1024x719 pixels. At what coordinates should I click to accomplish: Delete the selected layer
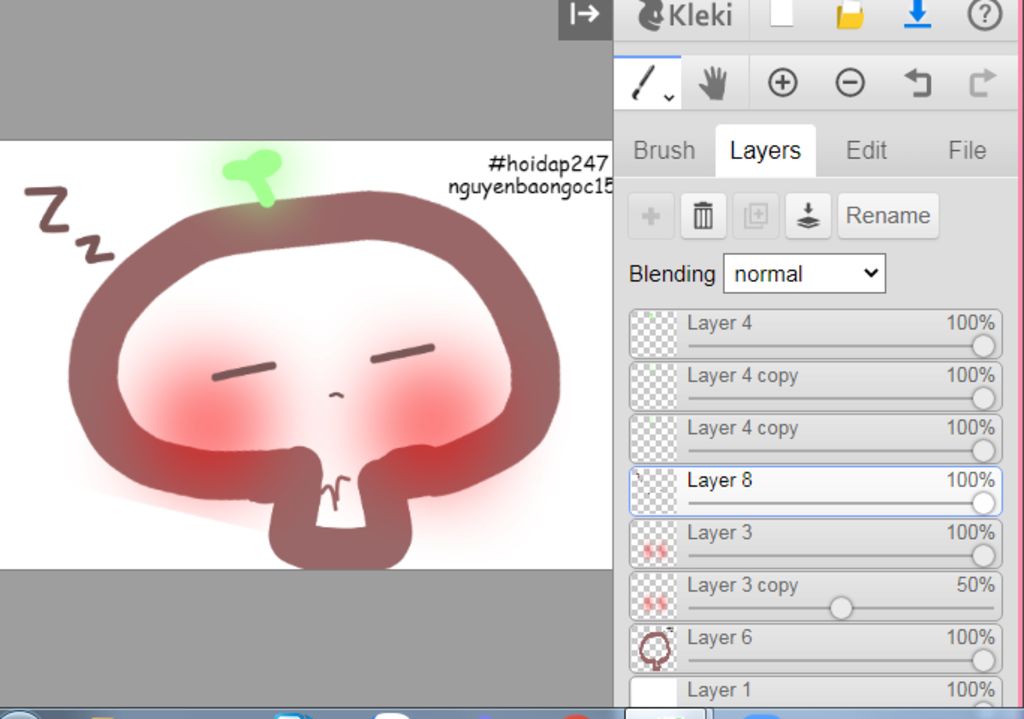703,216
